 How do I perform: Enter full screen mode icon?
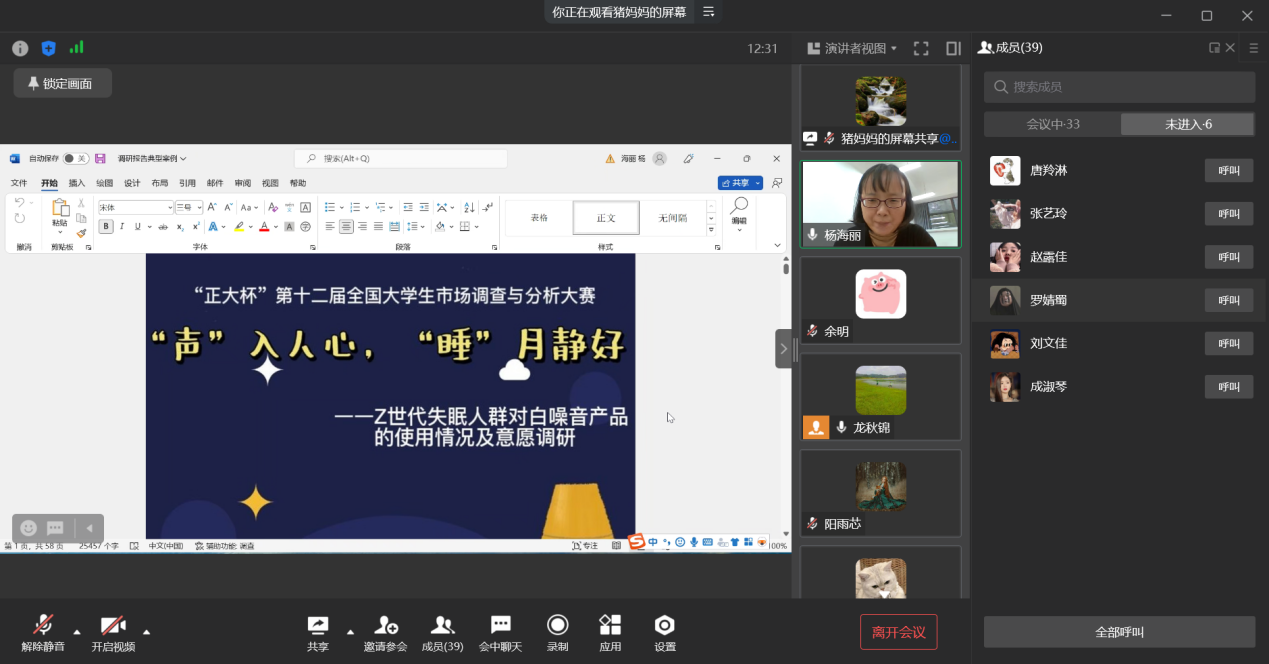click(921, 48)
